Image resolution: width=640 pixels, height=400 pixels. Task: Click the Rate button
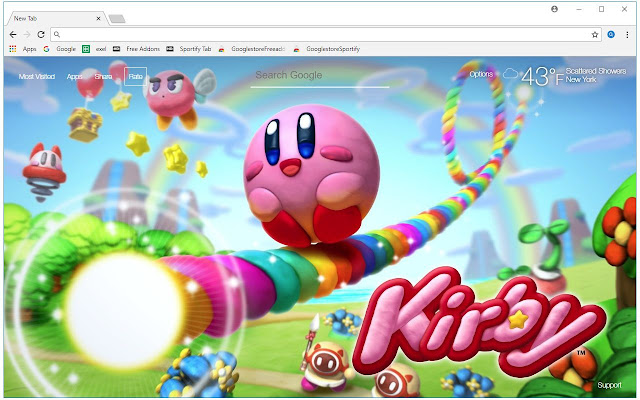coord(136,76)
